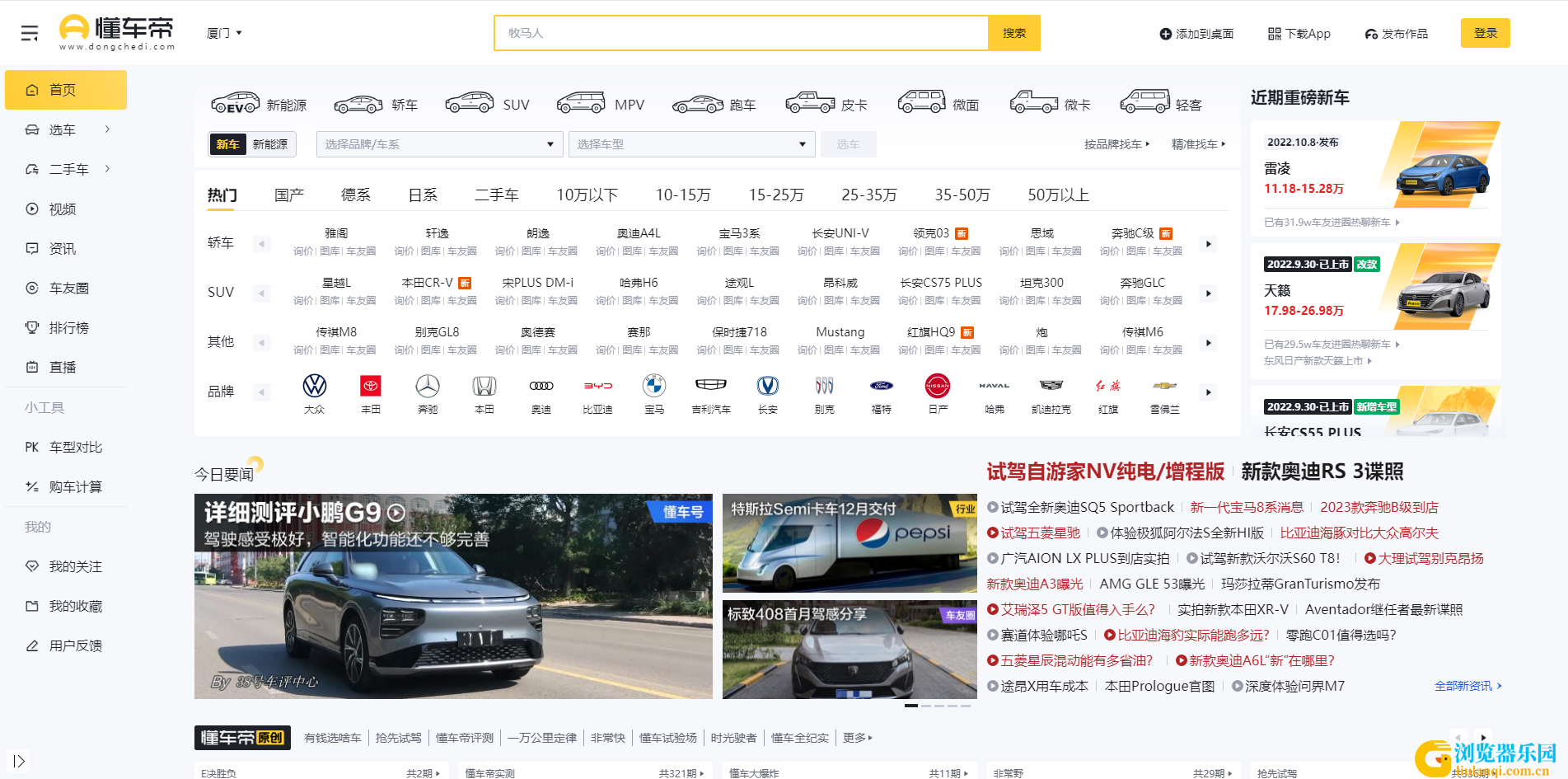
Task: Select the 轿车 car type icon
Action: pyautogui.click(x=358, y=104)
